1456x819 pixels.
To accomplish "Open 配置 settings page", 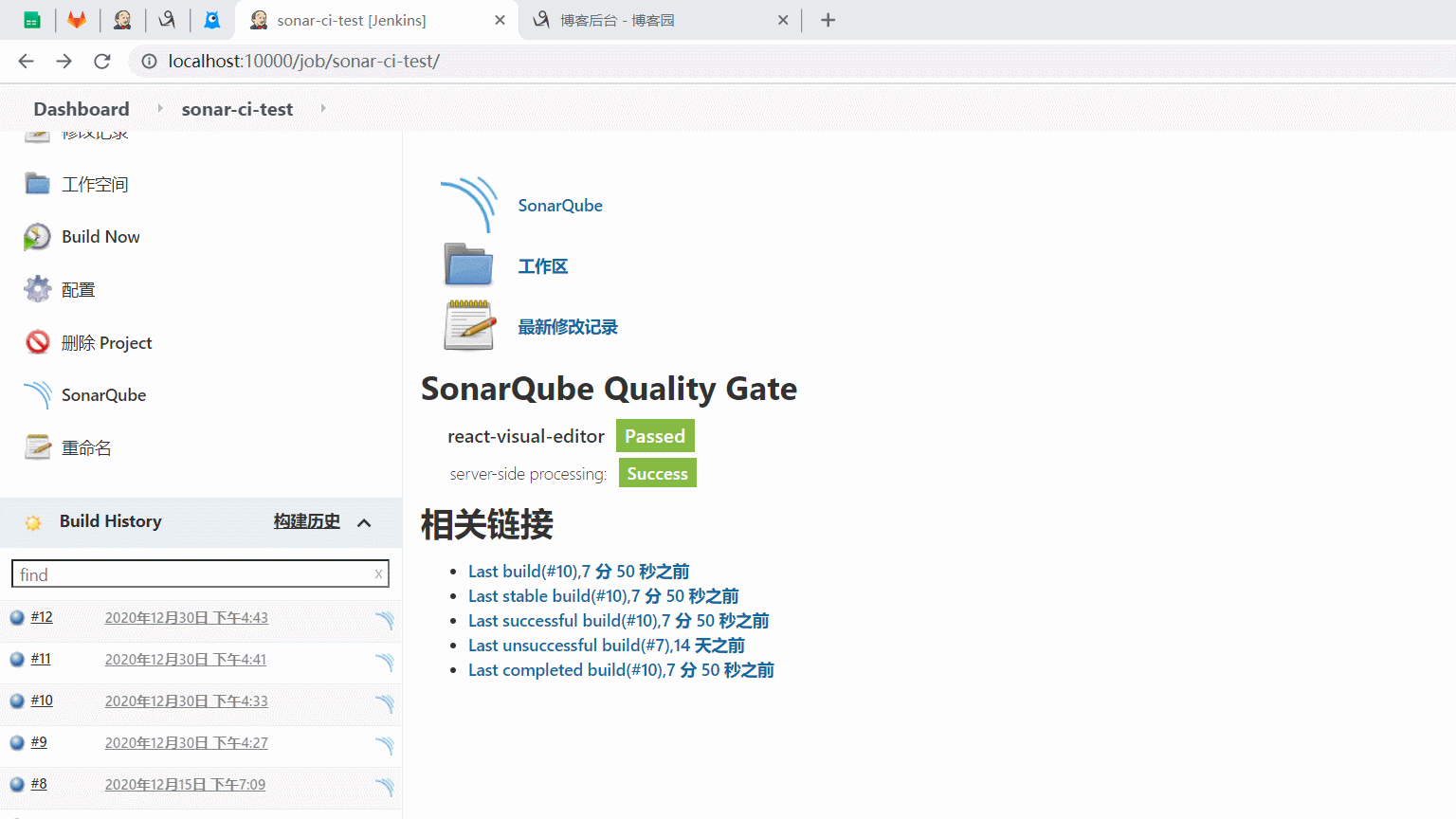I will (78, 290).
